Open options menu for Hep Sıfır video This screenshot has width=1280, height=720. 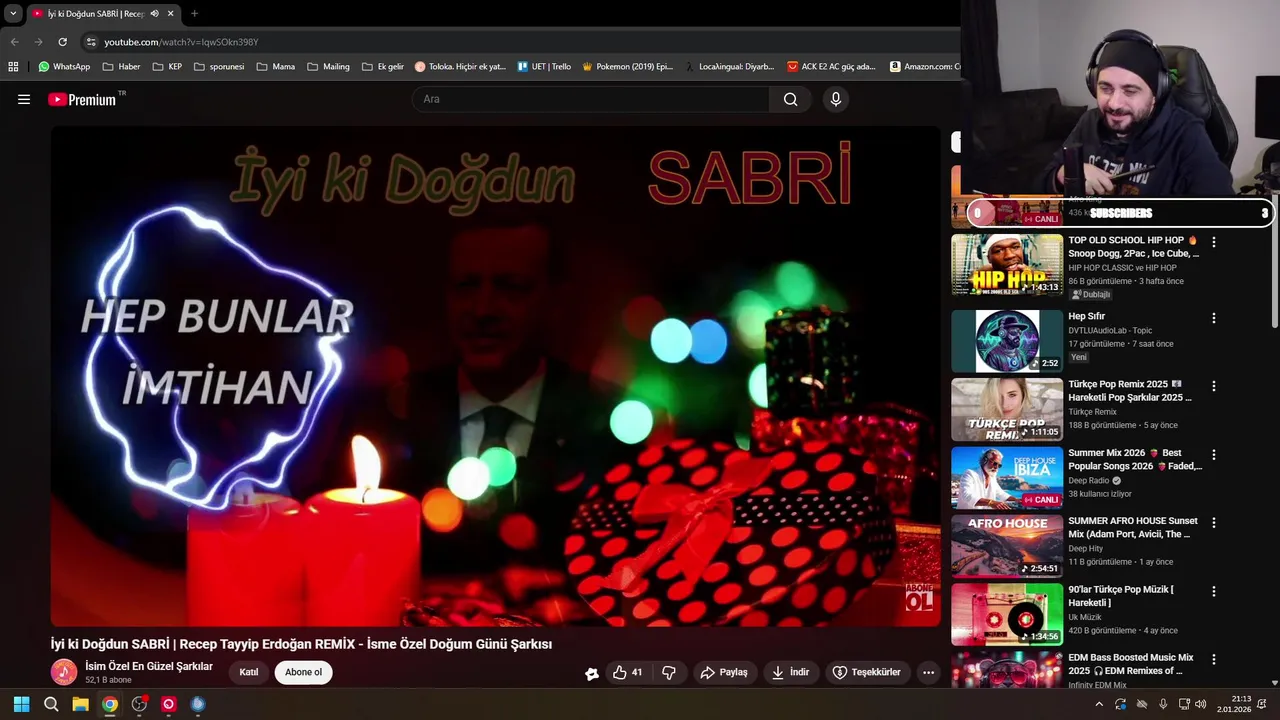pos(1214,318)
